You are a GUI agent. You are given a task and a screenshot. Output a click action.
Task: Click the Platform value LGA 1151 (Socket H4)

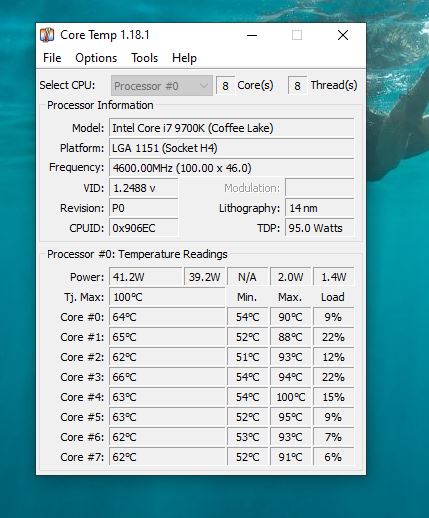click(231, 148)
